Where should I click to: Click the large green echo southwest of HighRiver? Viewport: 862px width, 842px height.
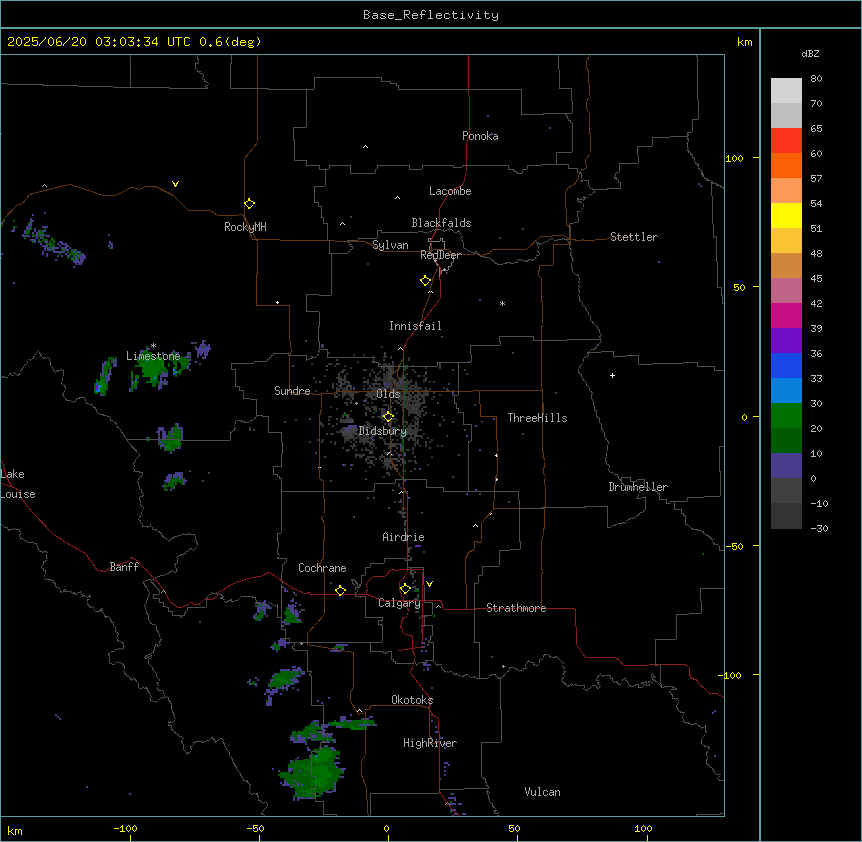[312, 771]
